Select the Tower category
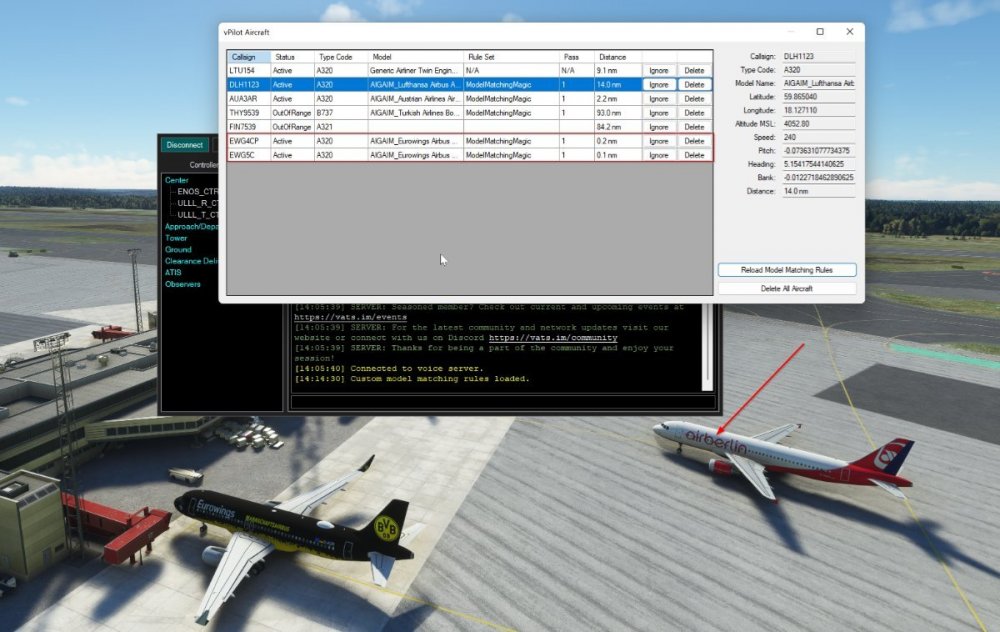1000x632 pixels. (x=176, y=238)
